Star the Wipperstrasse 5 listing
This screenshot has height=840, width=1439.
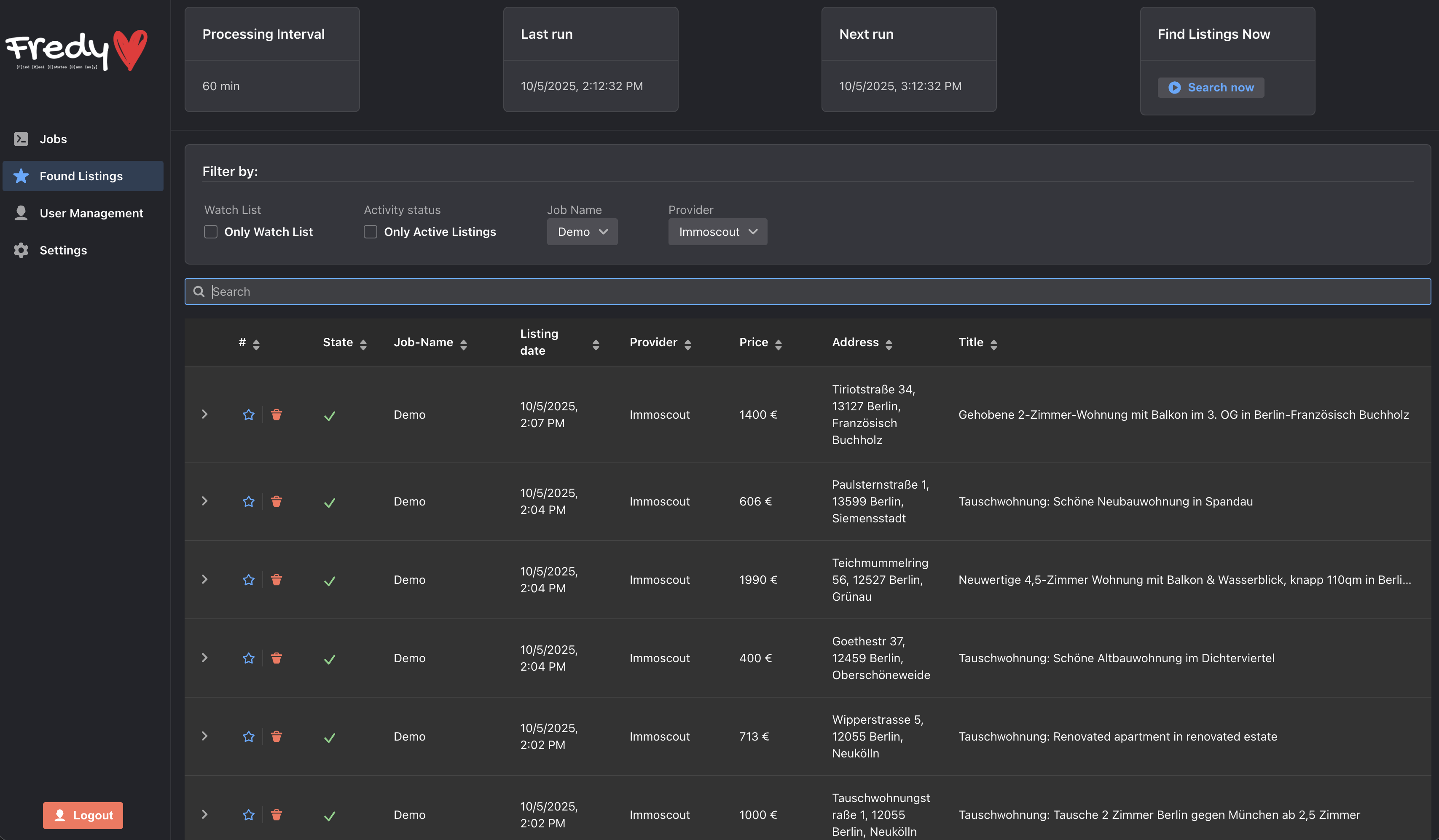click(x=248, y=736)
